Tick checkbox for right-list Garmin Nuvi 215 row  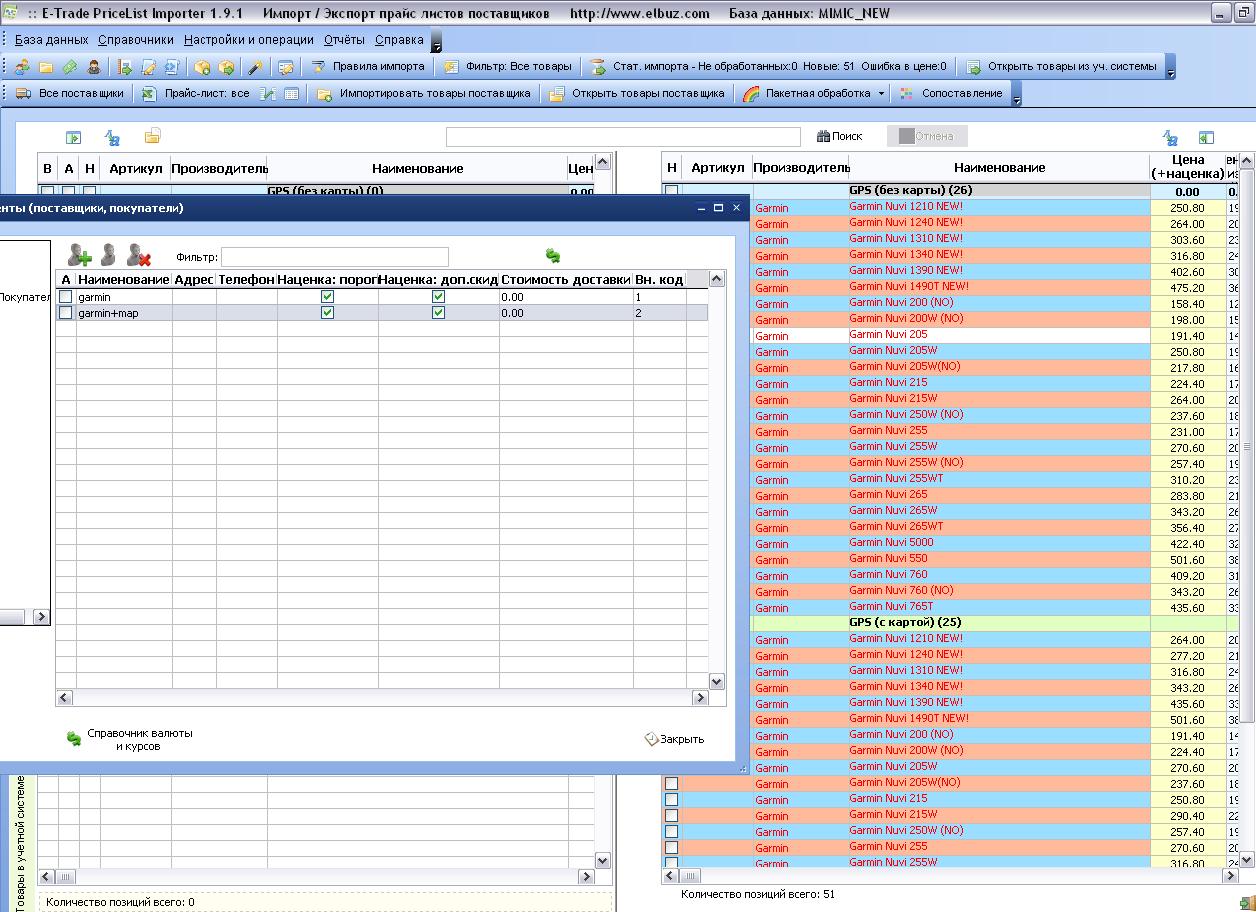pos(672,799)
